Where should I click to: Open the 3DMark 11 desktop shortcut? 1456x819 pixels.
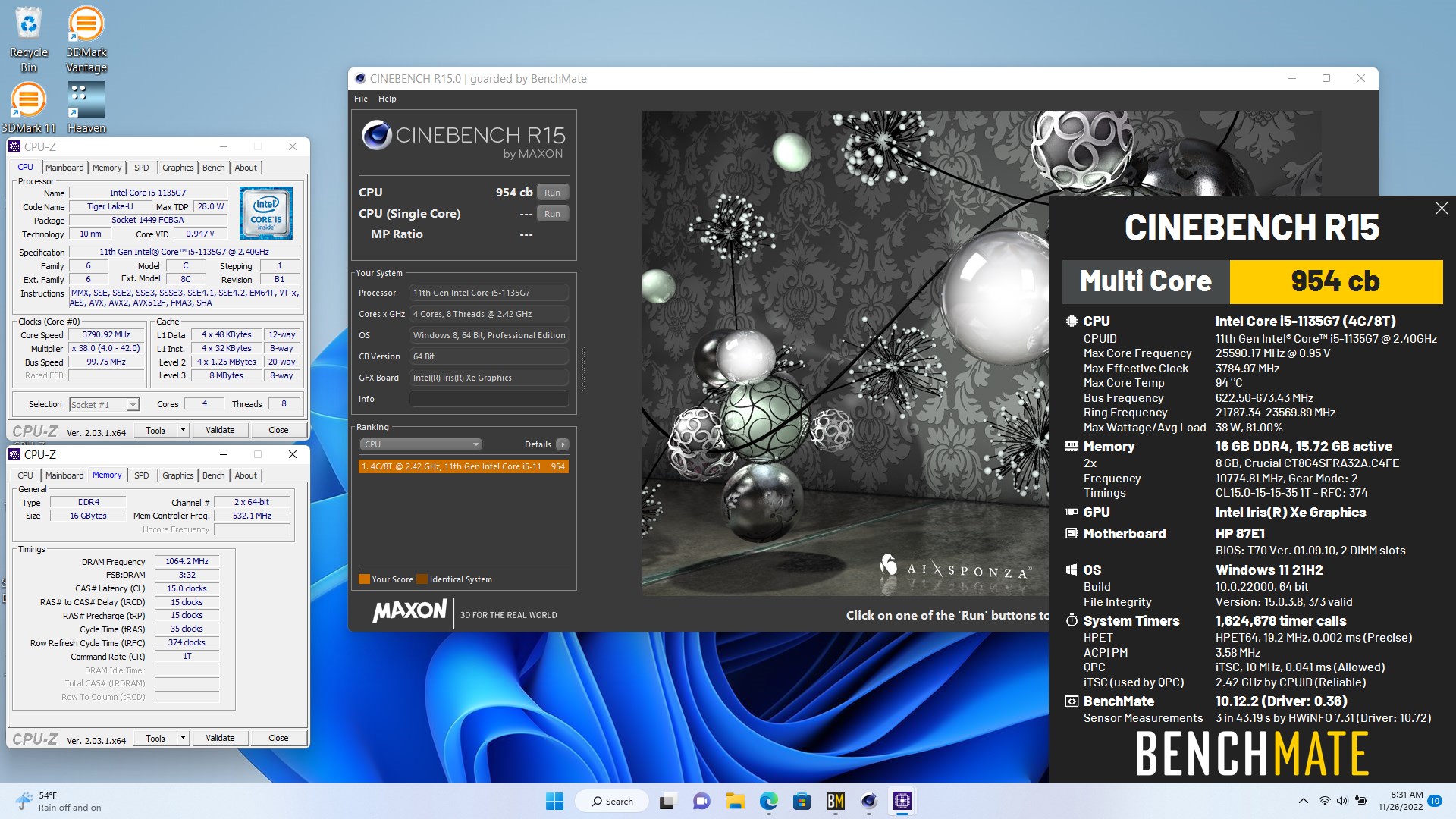coord(29,108)
